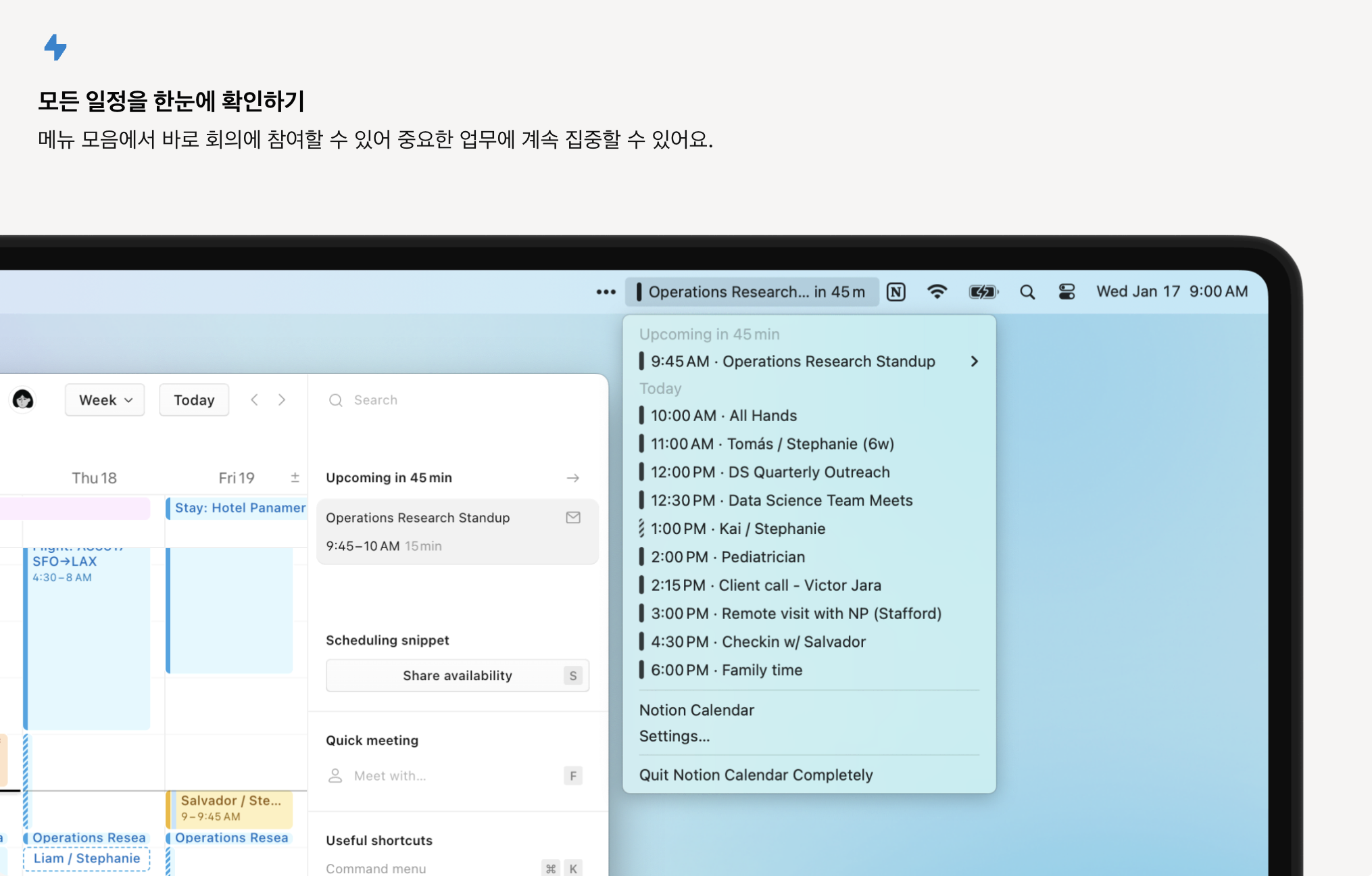Click the envelope icon on Operations Research Standup
Viewport: 1372px width, 876px height.
coord(573,518)
